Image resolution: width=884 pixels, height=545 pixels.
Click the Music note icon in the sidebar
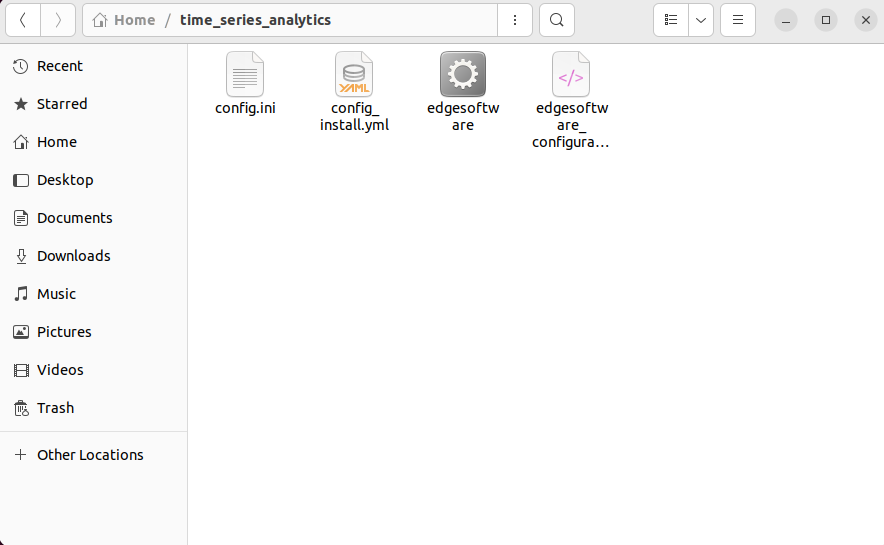21,294
